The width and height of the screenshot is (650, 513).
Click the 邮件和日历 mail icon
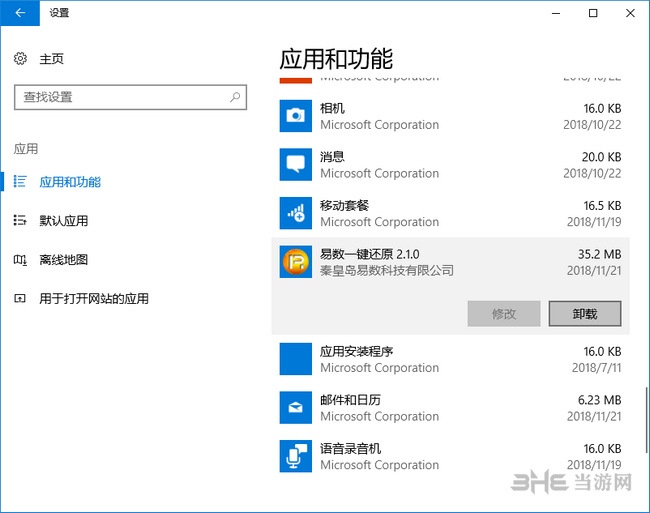click(296, 407)
